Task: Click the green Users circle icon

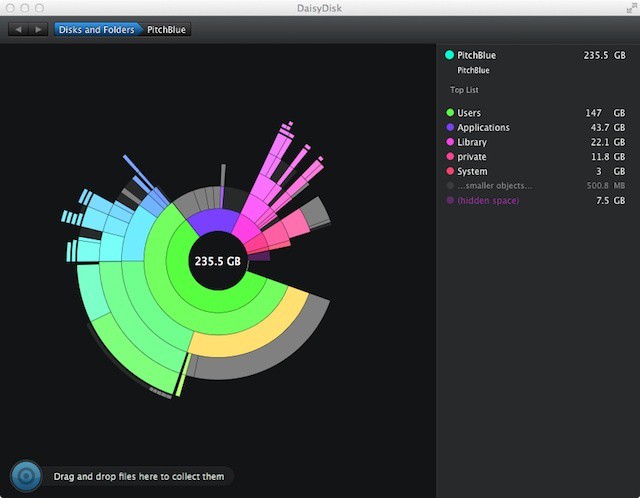Action: [450, 113]
